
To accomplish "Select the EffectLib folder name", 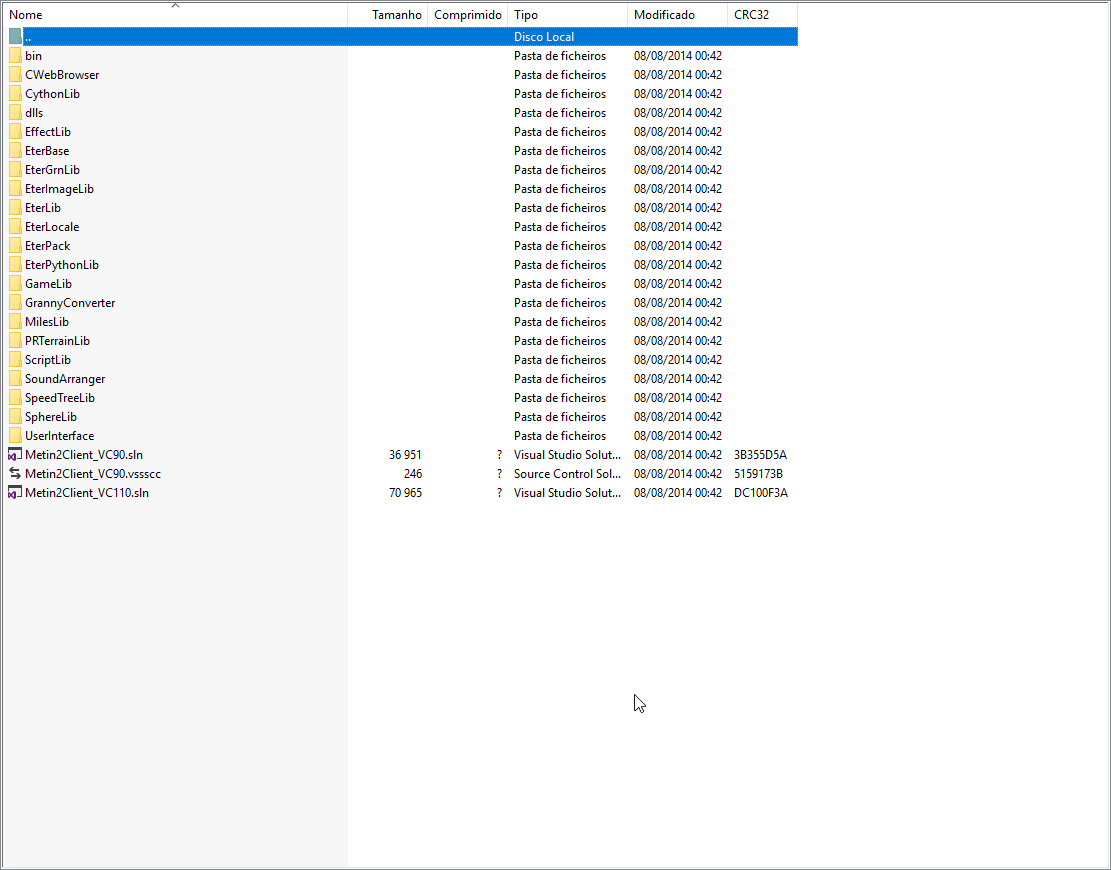I will [47, 132].
